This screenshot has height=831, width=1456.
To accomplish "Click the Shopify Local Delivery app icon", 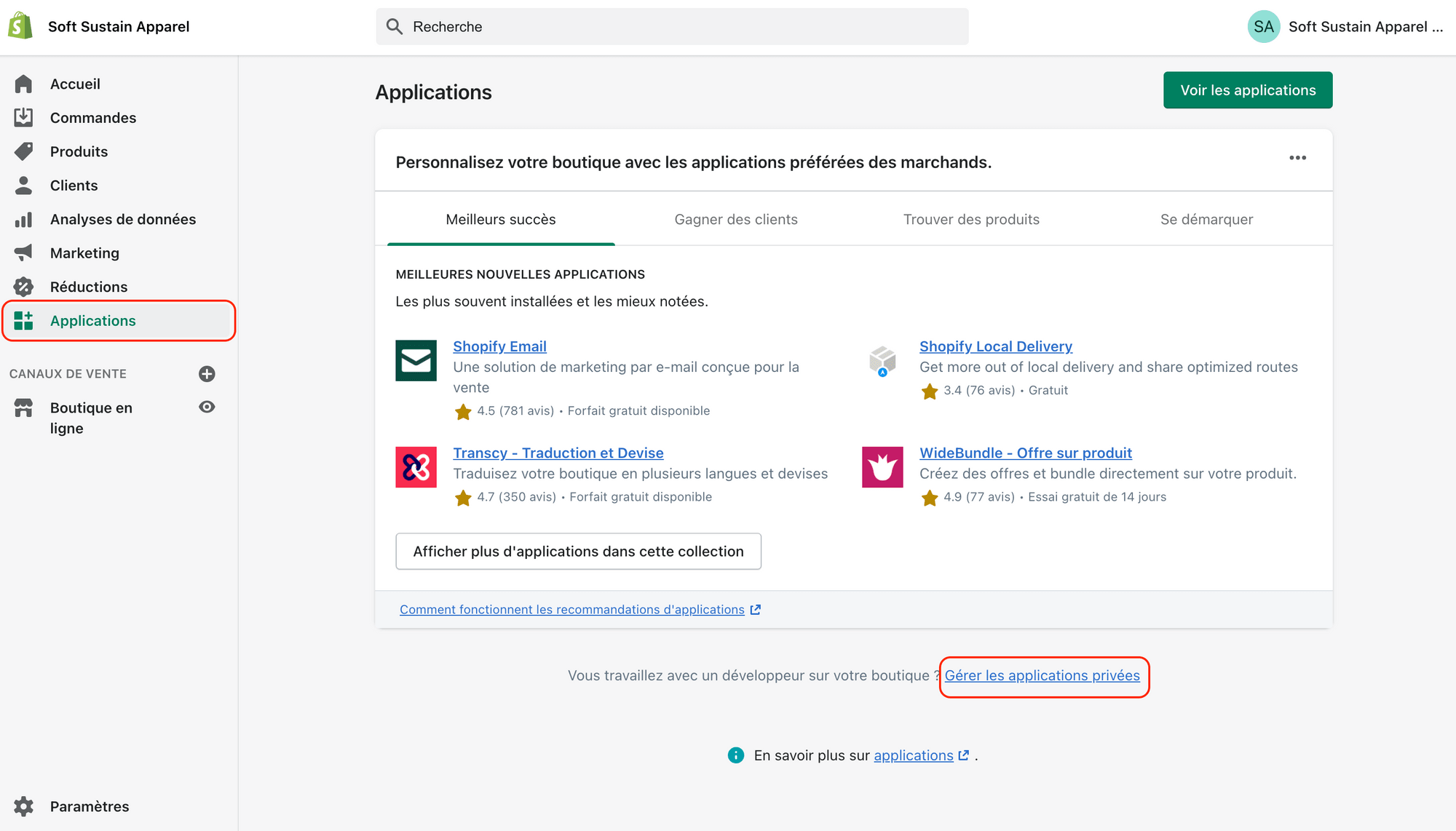I will click(882, 360).
